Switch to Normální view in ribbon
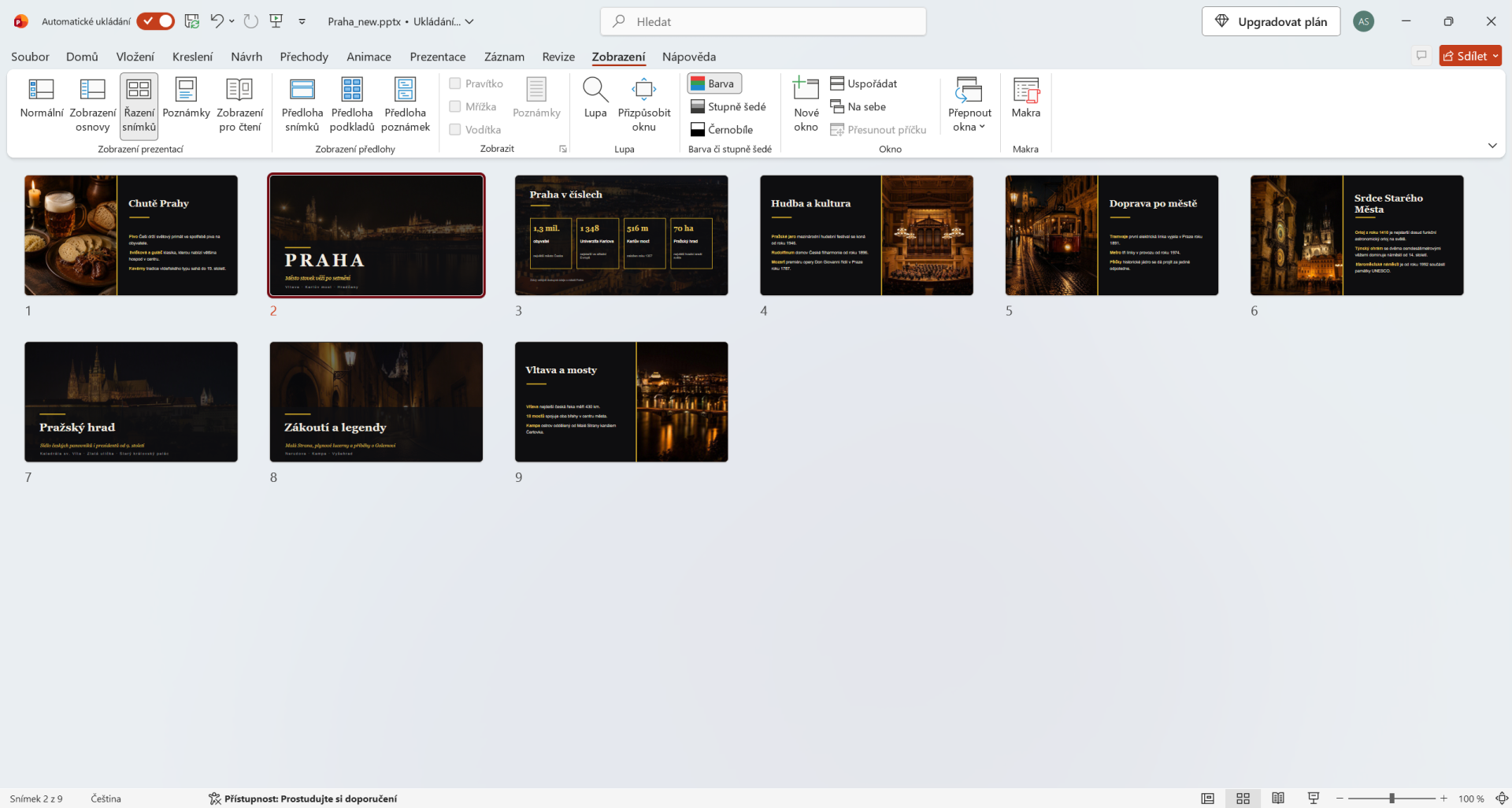Image resolution: width=1512 pixels, height=808 pixels. (x=41, y=98)
